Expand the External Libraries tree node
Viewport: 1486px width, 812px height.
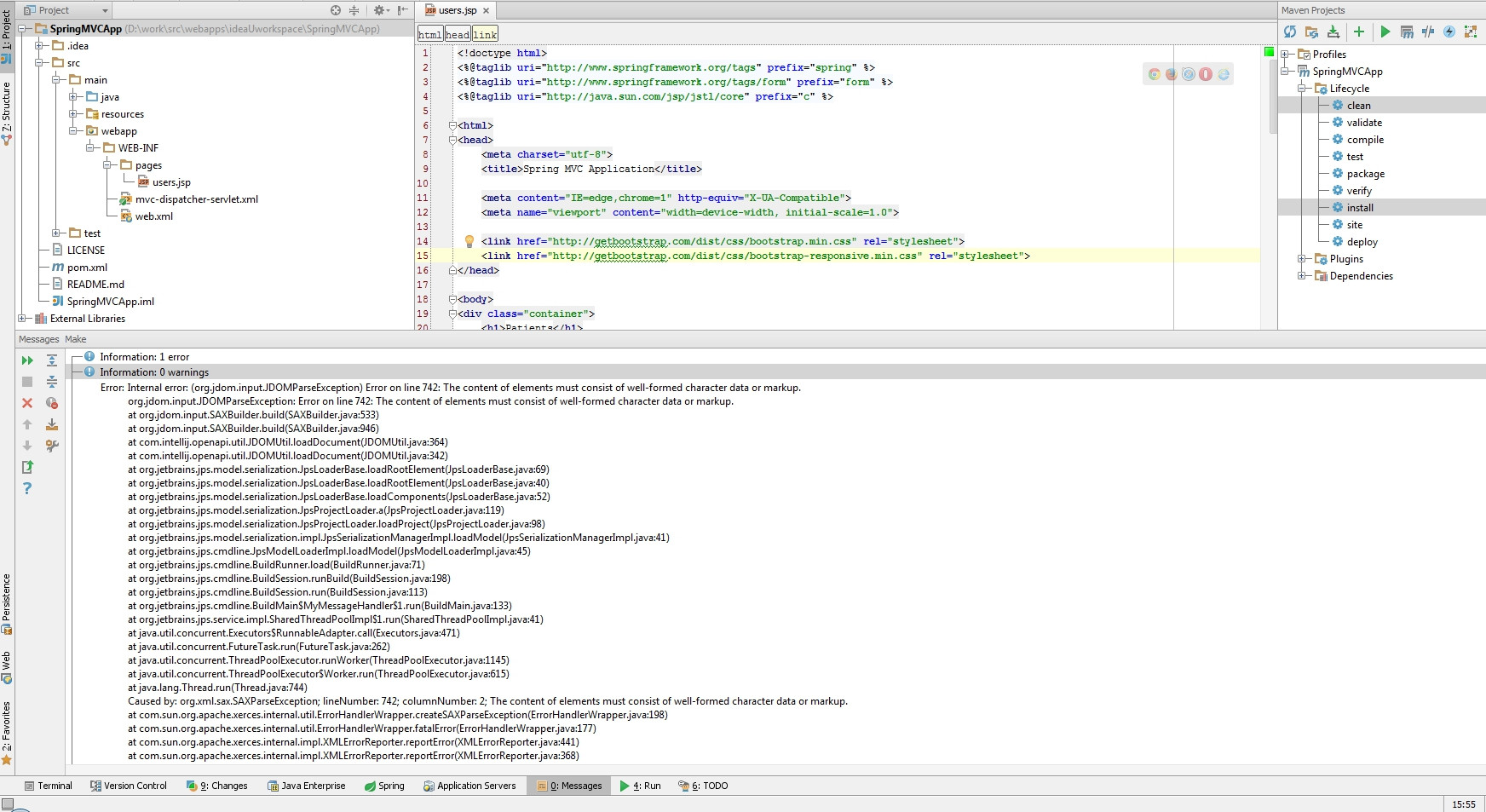(x=22, y=319)
